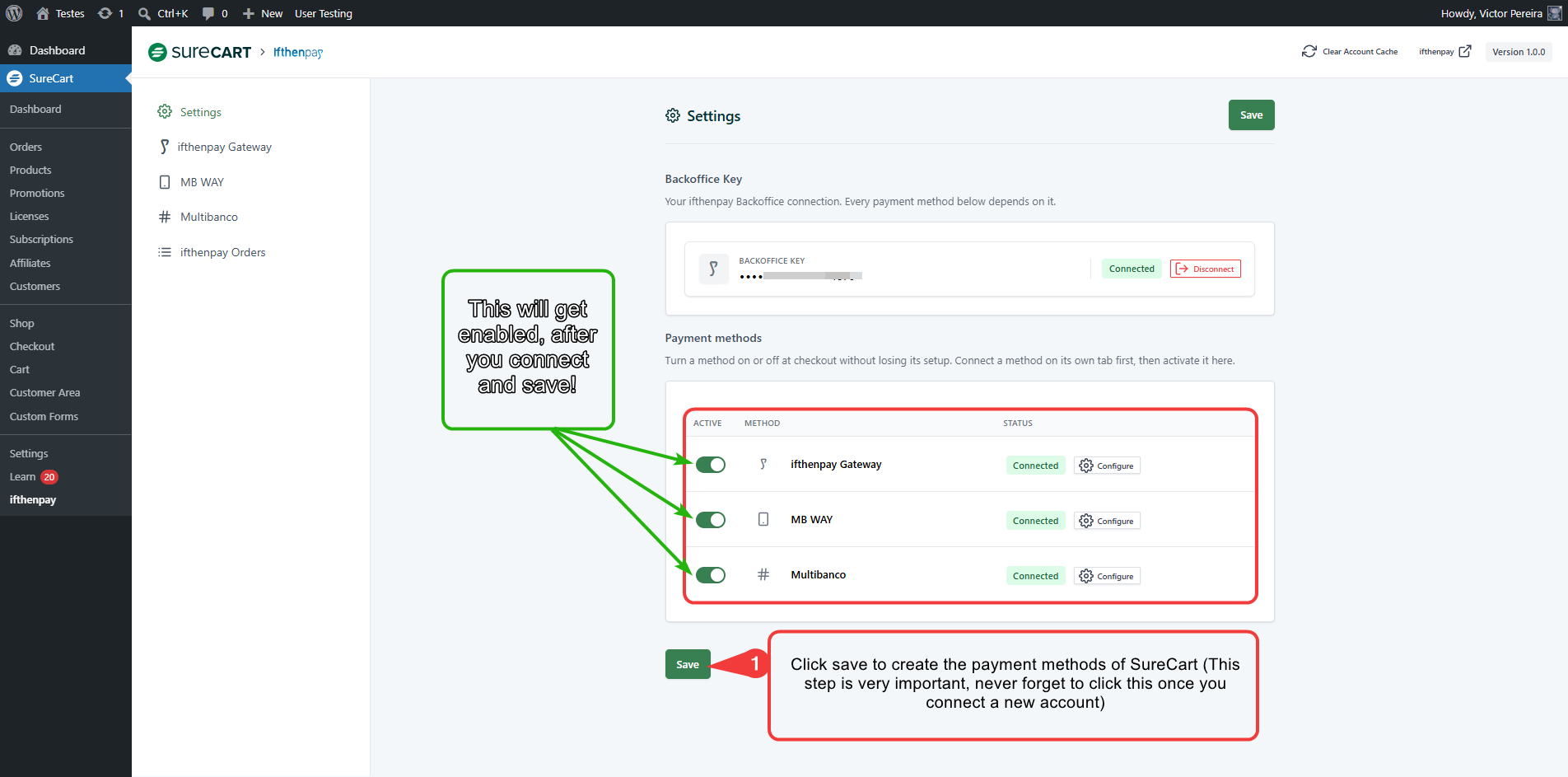Open Licenses page
The width and height of the screenshot is (1568, 777).
click(x=29, y=216)
